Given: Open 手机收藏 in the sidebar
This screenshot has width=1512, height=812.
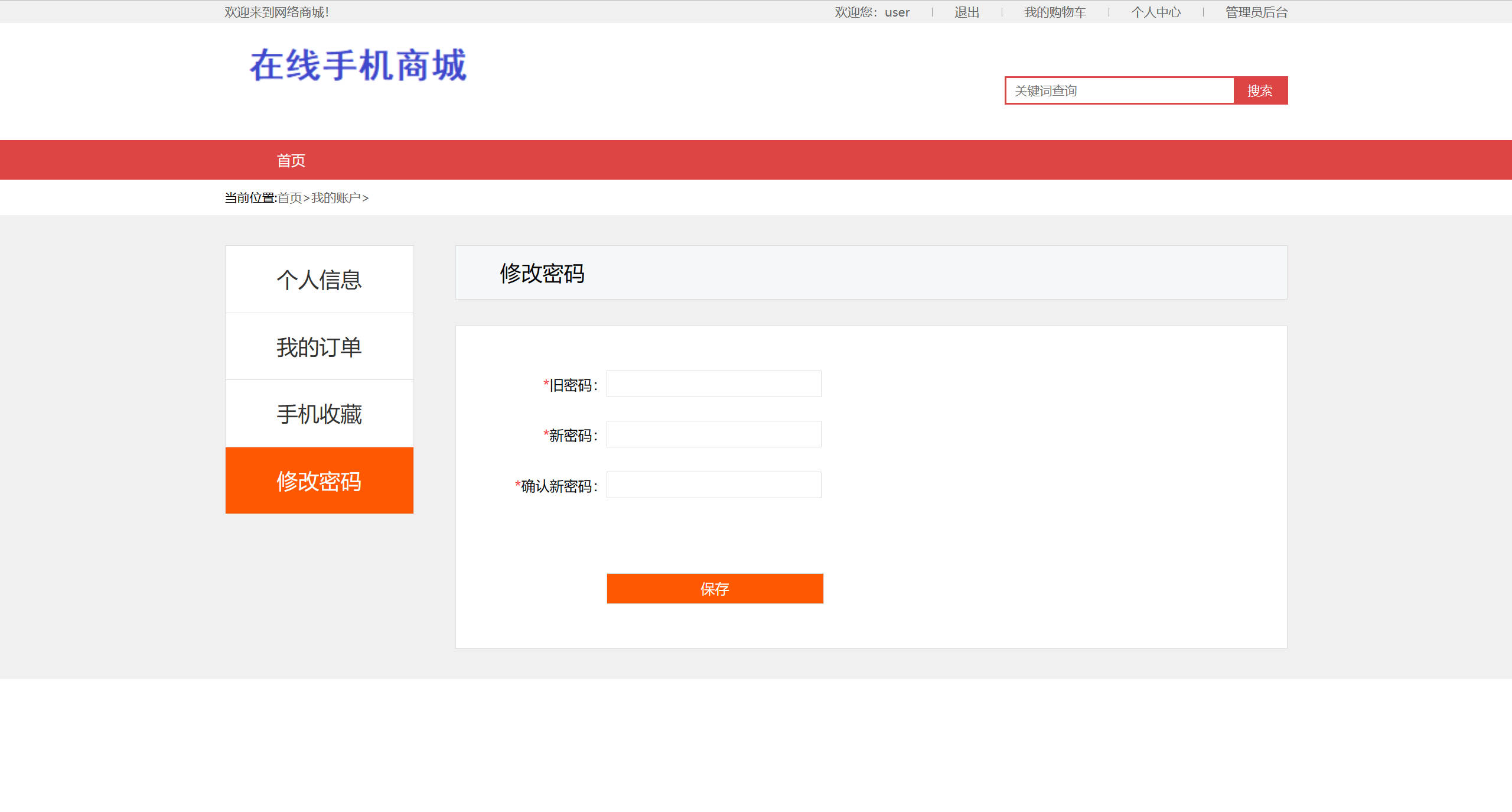Looking at the screenshot, I should [x=319, y=414].
